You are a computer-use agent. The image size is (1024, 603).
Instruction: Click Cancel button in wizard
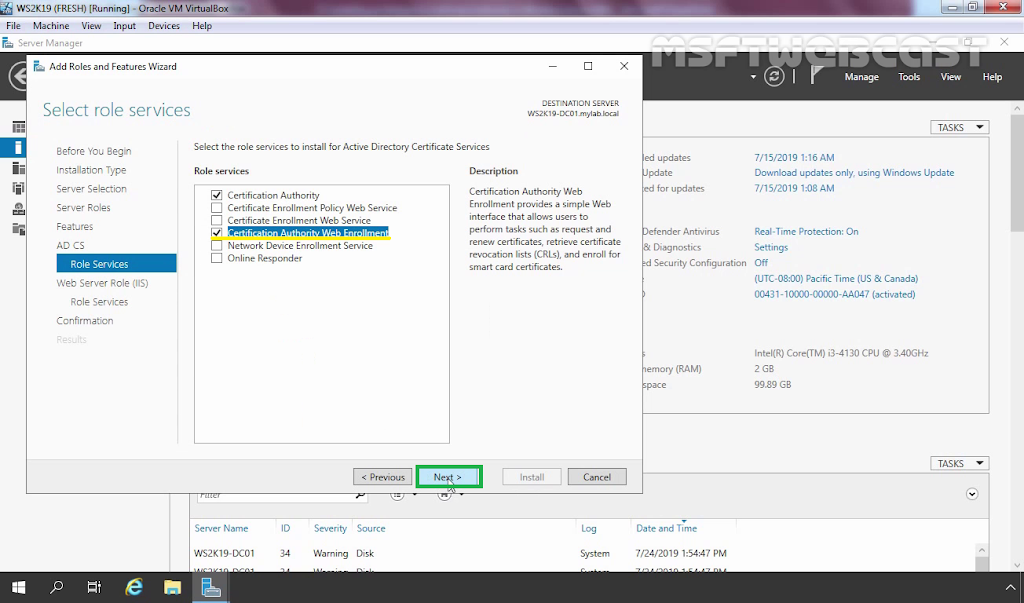[597, 477]
